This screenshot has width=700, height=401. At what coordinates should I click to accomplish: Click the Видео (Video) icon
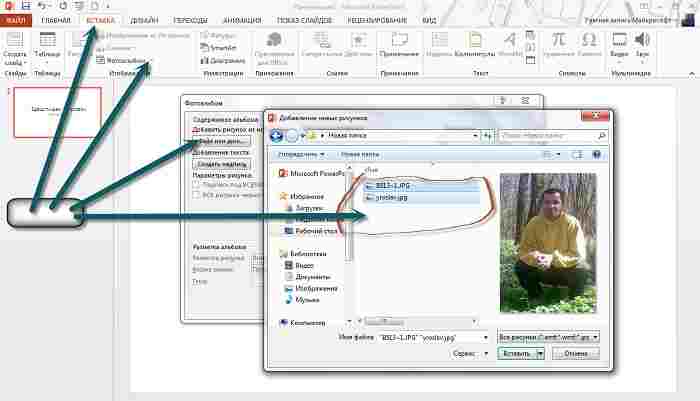click(619, 40)
